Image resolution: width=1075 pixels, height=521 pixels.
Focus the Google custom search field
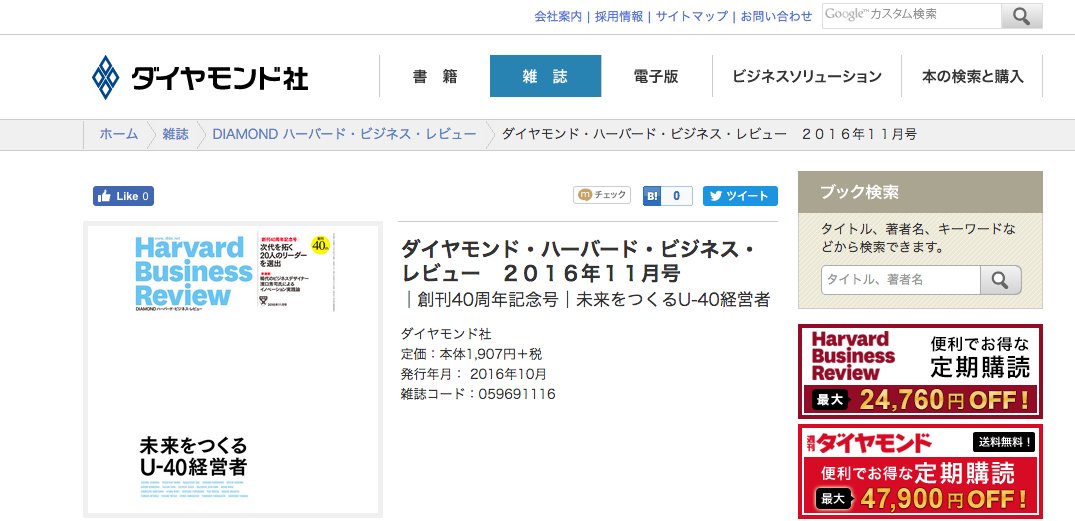912,16
